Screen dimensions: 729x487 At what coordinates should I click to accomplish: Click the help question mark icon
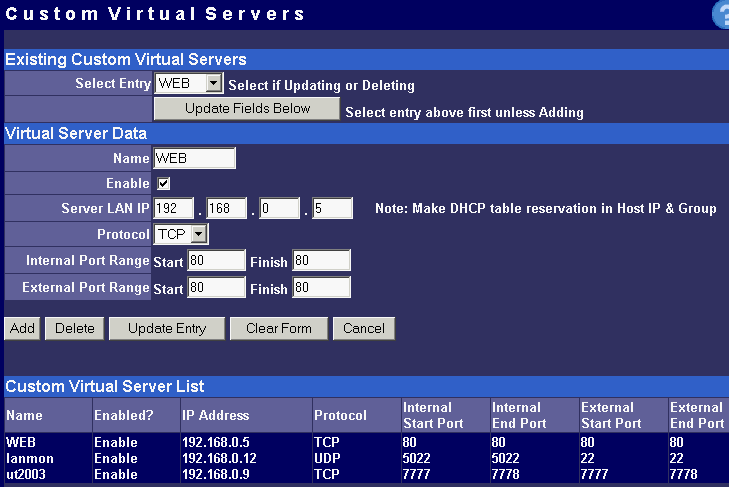(x=719, y=14)
